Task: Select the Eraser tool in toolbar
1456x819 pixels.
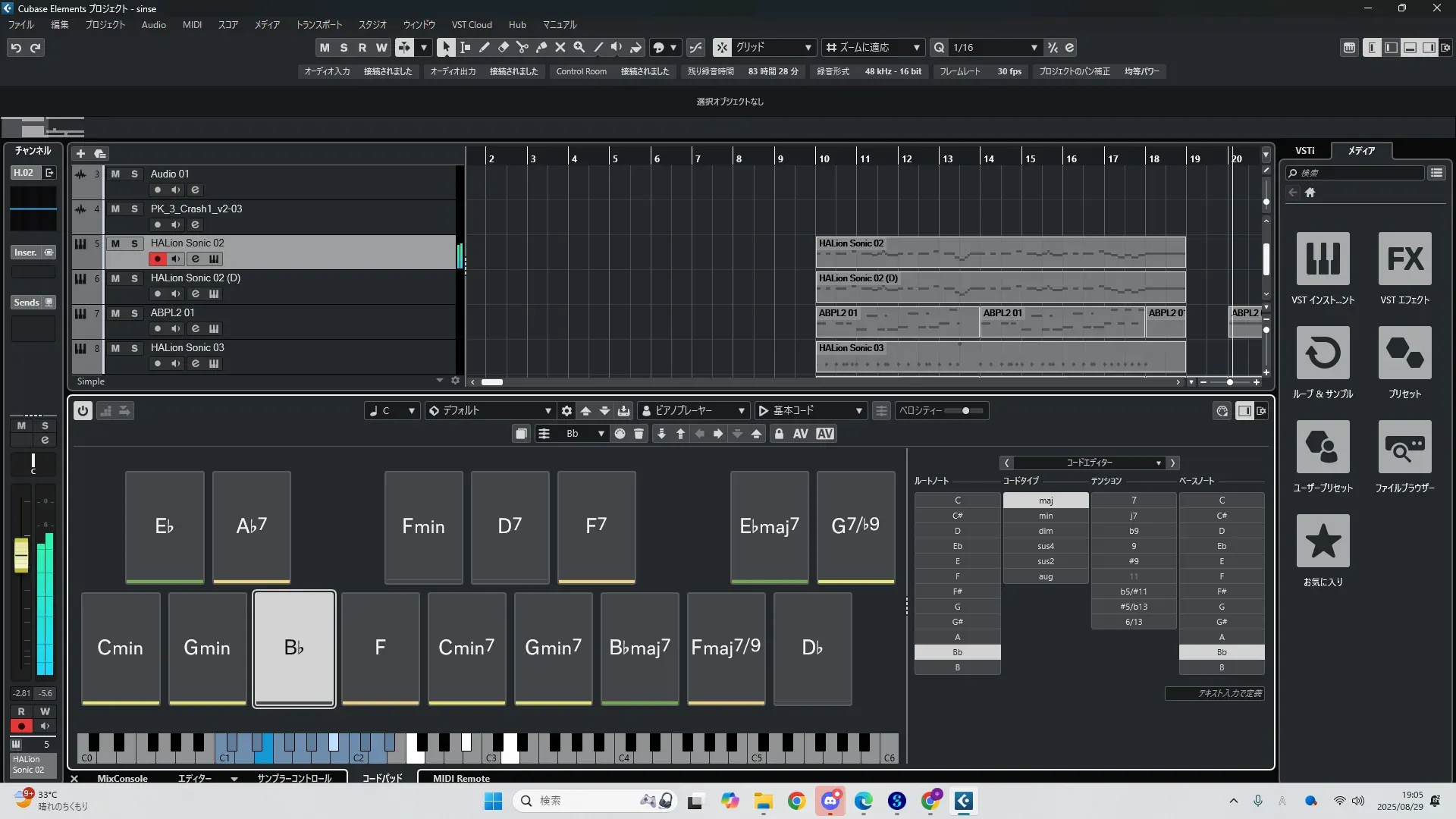Action: (503, 48)
